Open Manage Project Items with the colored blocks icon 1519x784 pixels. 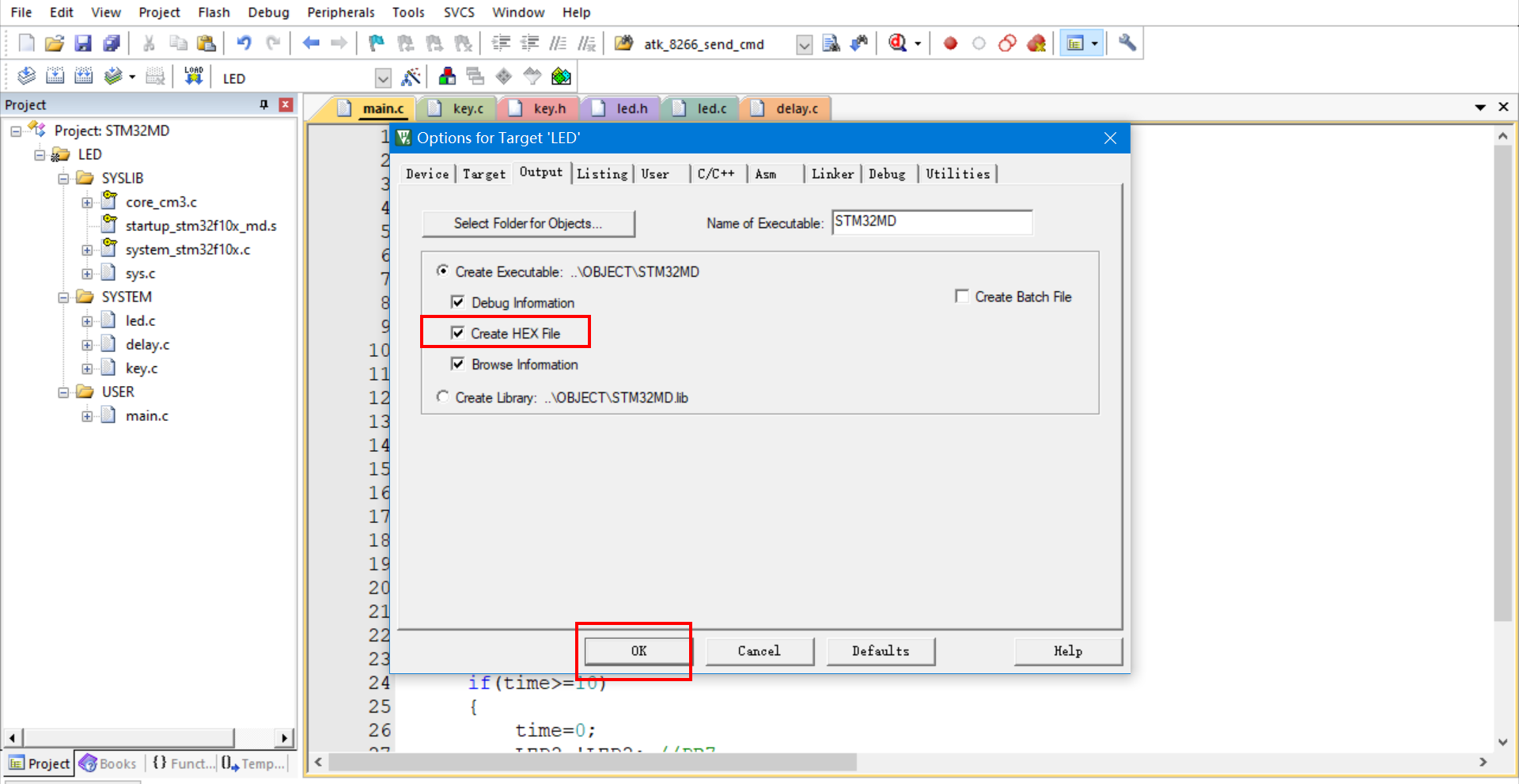click(447, 77)
